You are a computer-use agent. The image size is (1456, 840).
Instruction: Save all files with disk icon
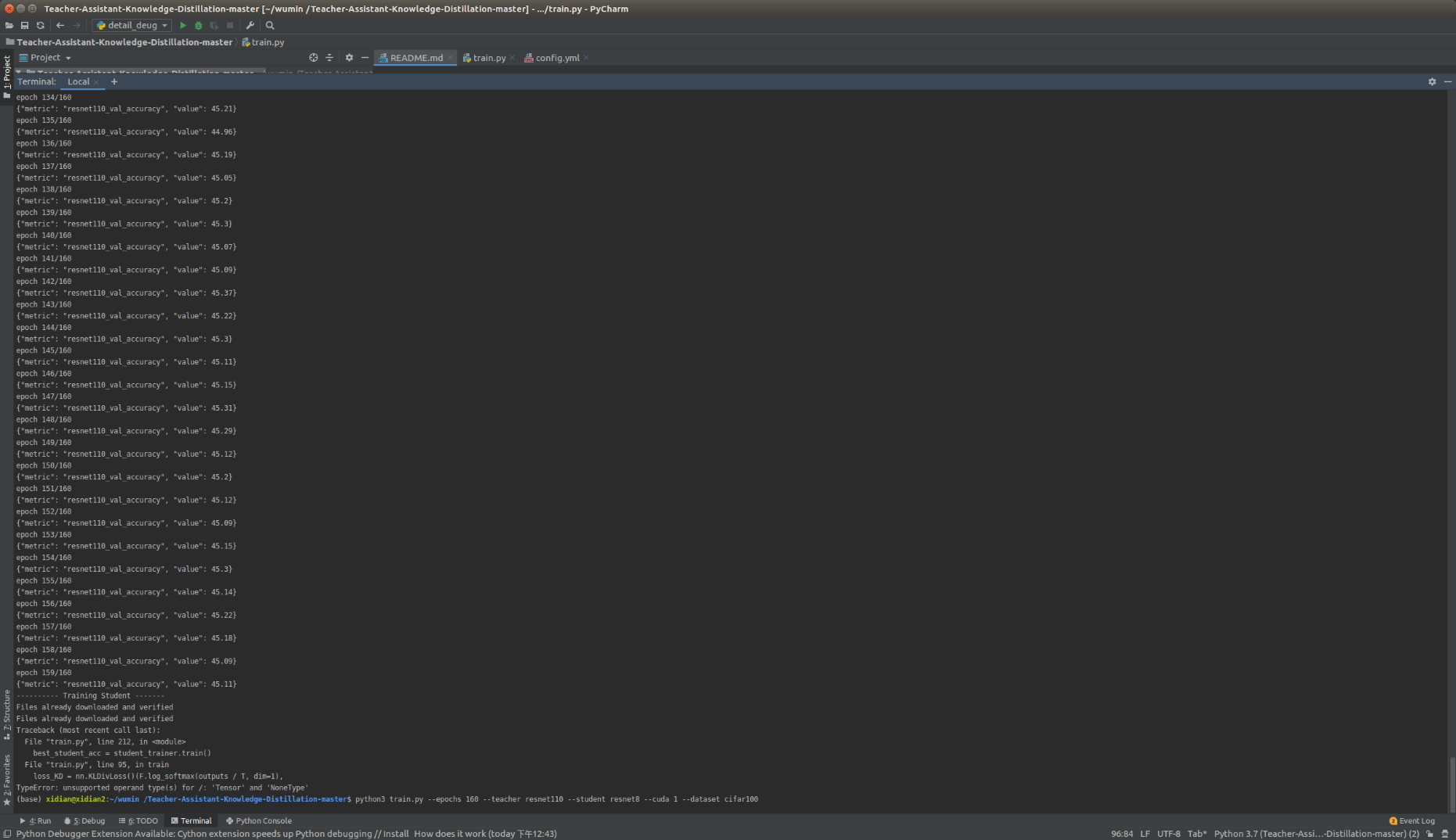(24, 25)
